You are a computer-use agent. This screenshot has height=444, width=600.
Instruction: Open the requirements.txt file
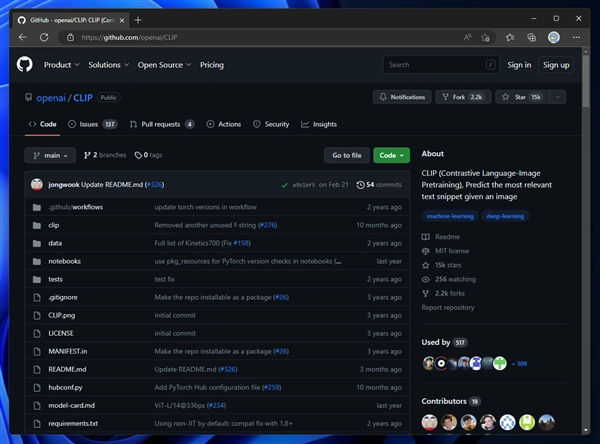(73, 423)
